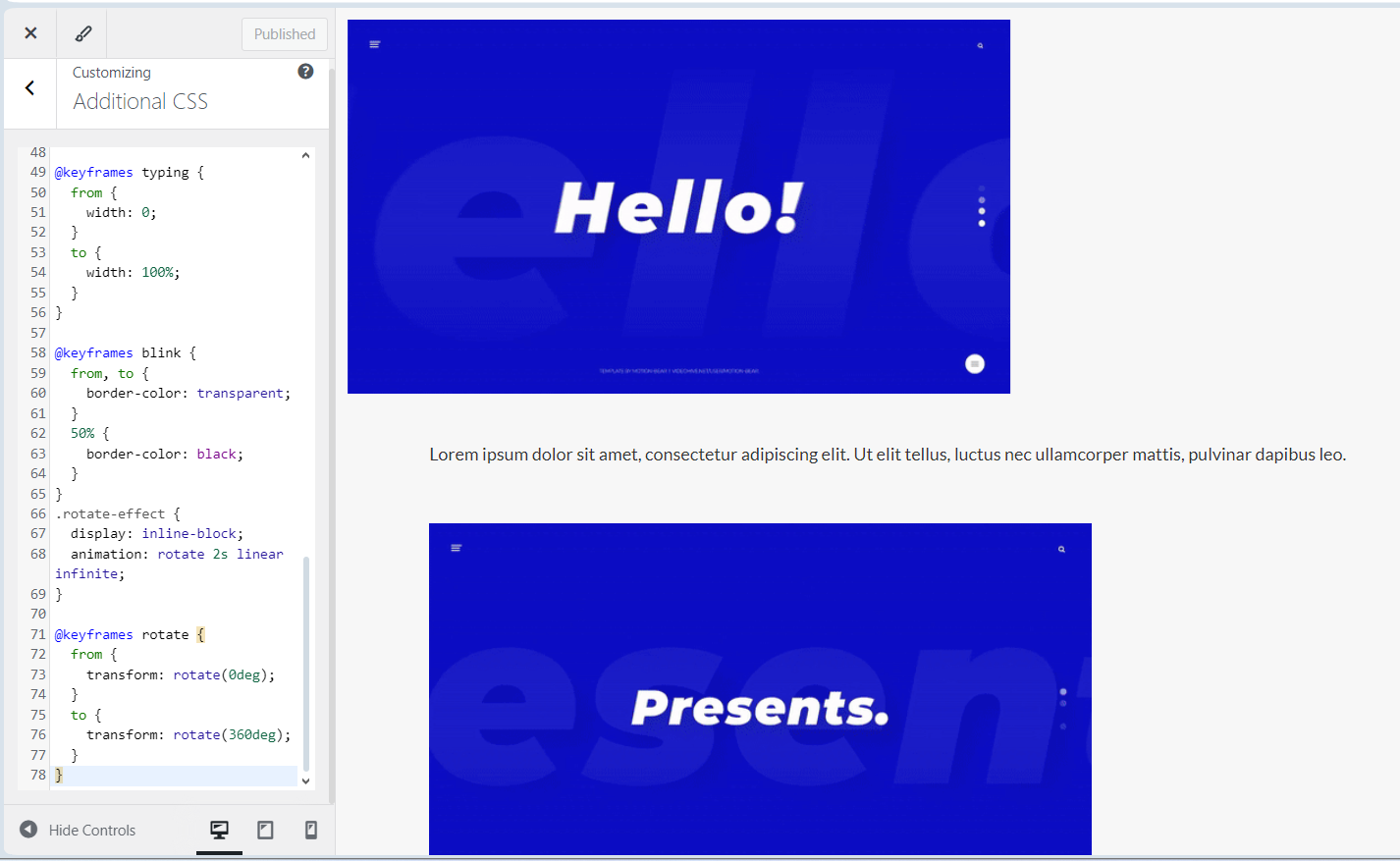Switch to desktop preview mode
Viewport: 1400px width, 861px height.
click(219, 831)
